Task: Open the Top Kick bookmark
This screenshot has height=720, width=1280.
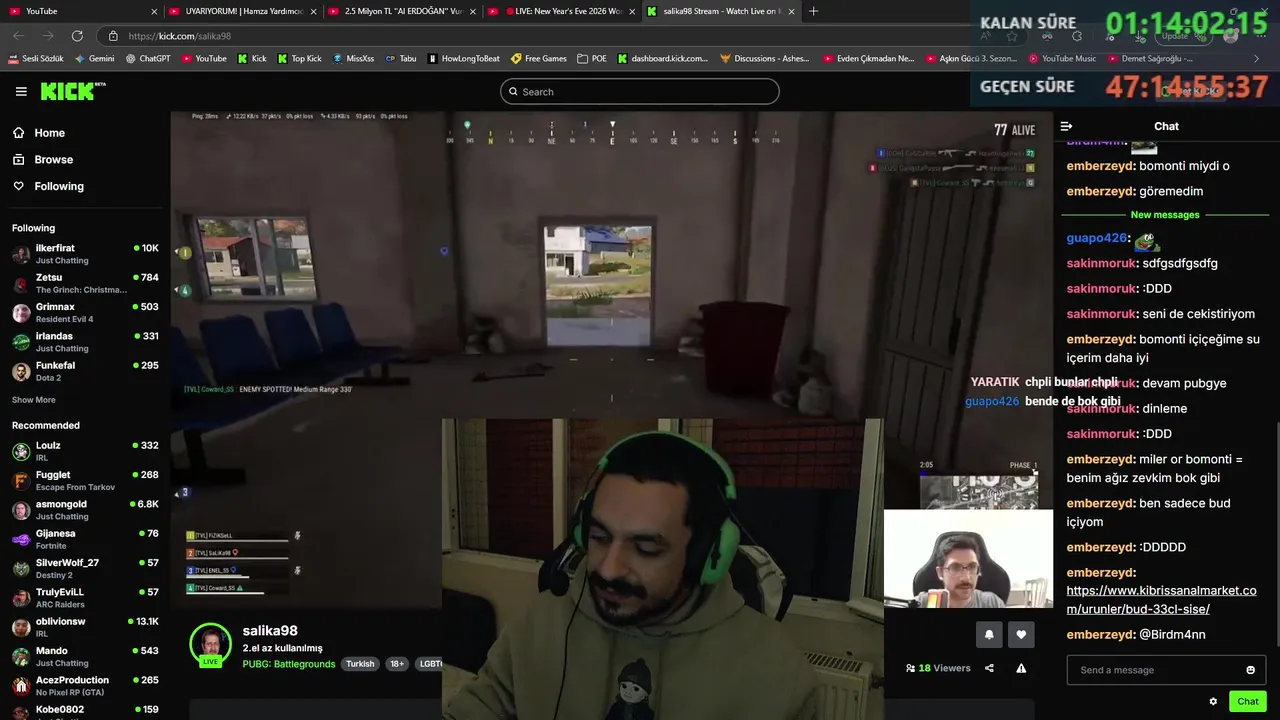Action: click(299, 58)
